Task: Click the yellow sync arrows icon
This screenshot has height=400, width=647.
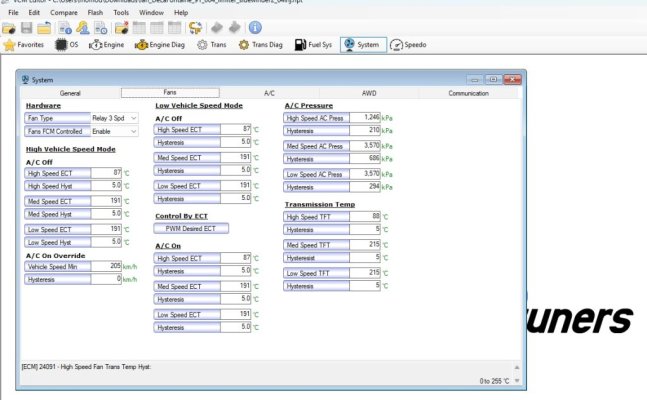Action: point(195,28)
